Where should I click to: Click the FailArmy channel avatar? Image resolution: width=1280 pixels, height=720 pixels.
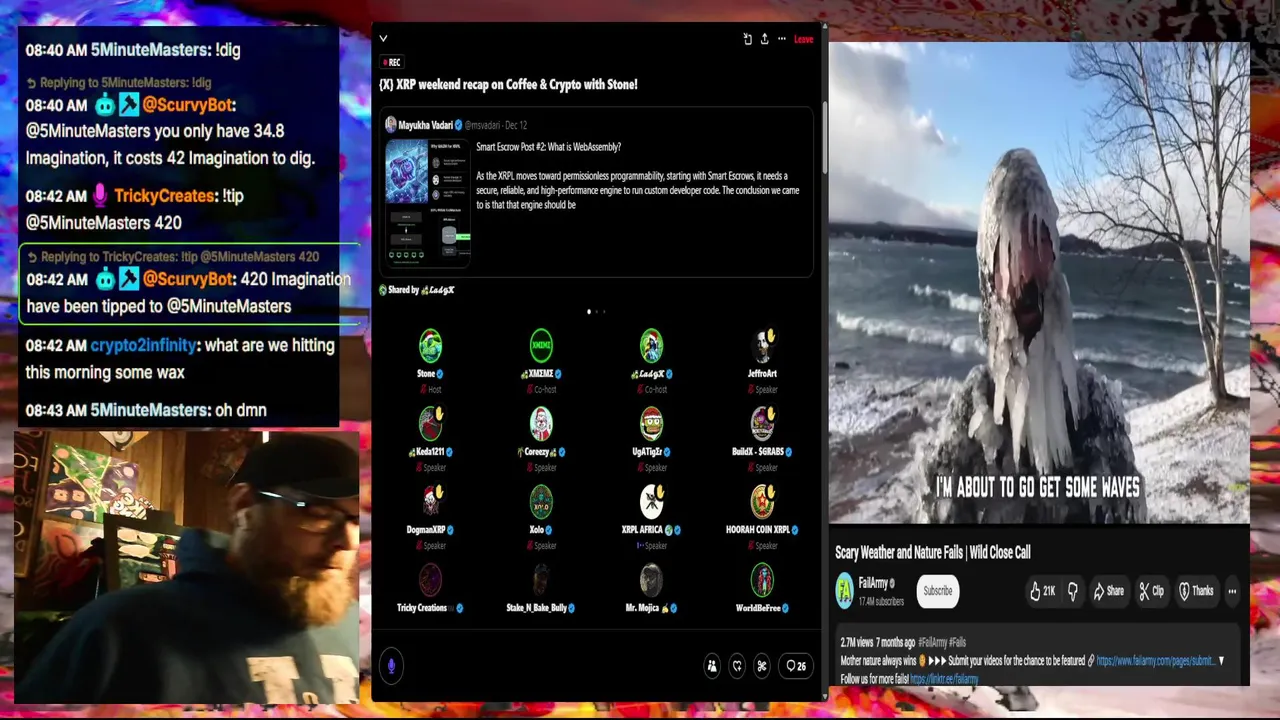(x=845, y=591)
